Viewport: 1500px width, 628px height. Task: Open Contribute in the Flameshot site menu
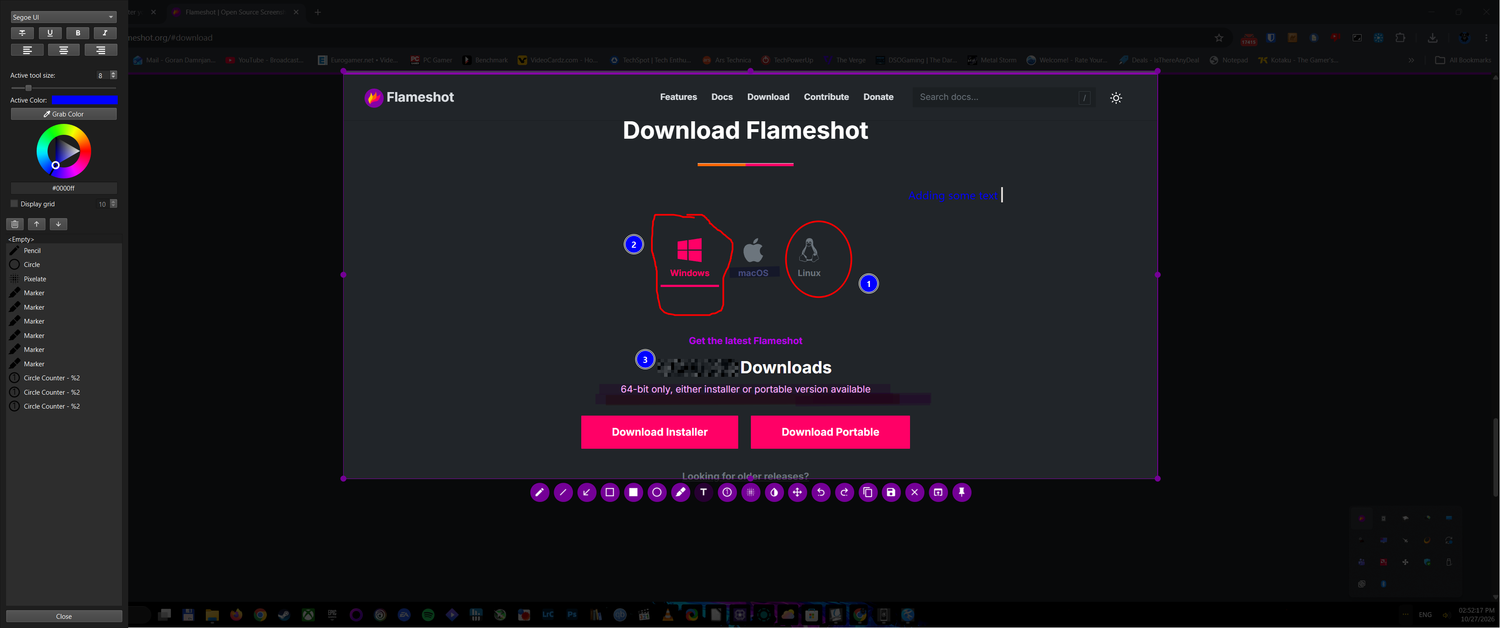coord(826,97)
